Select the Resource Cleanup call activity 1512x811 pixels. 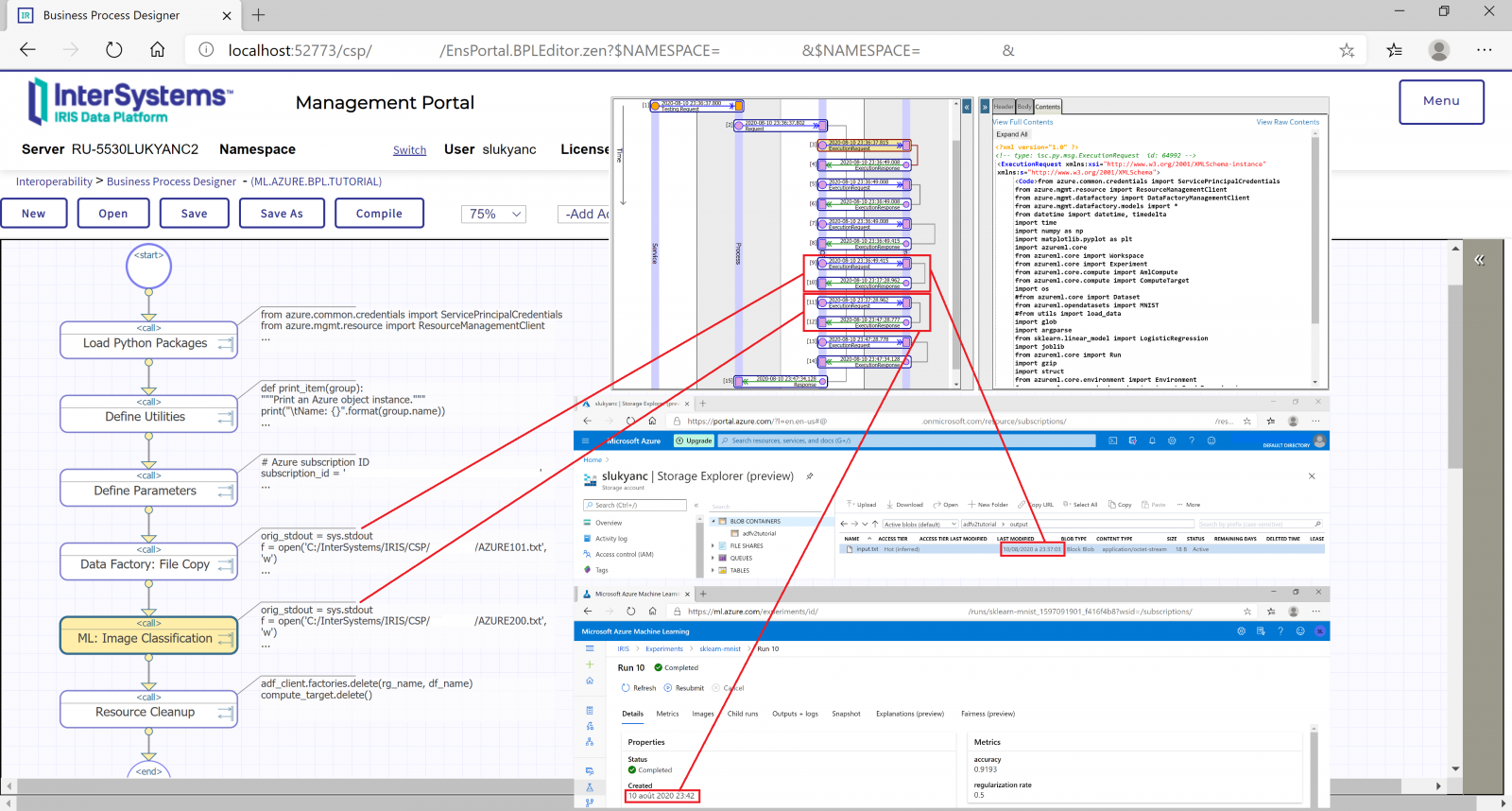148,709
